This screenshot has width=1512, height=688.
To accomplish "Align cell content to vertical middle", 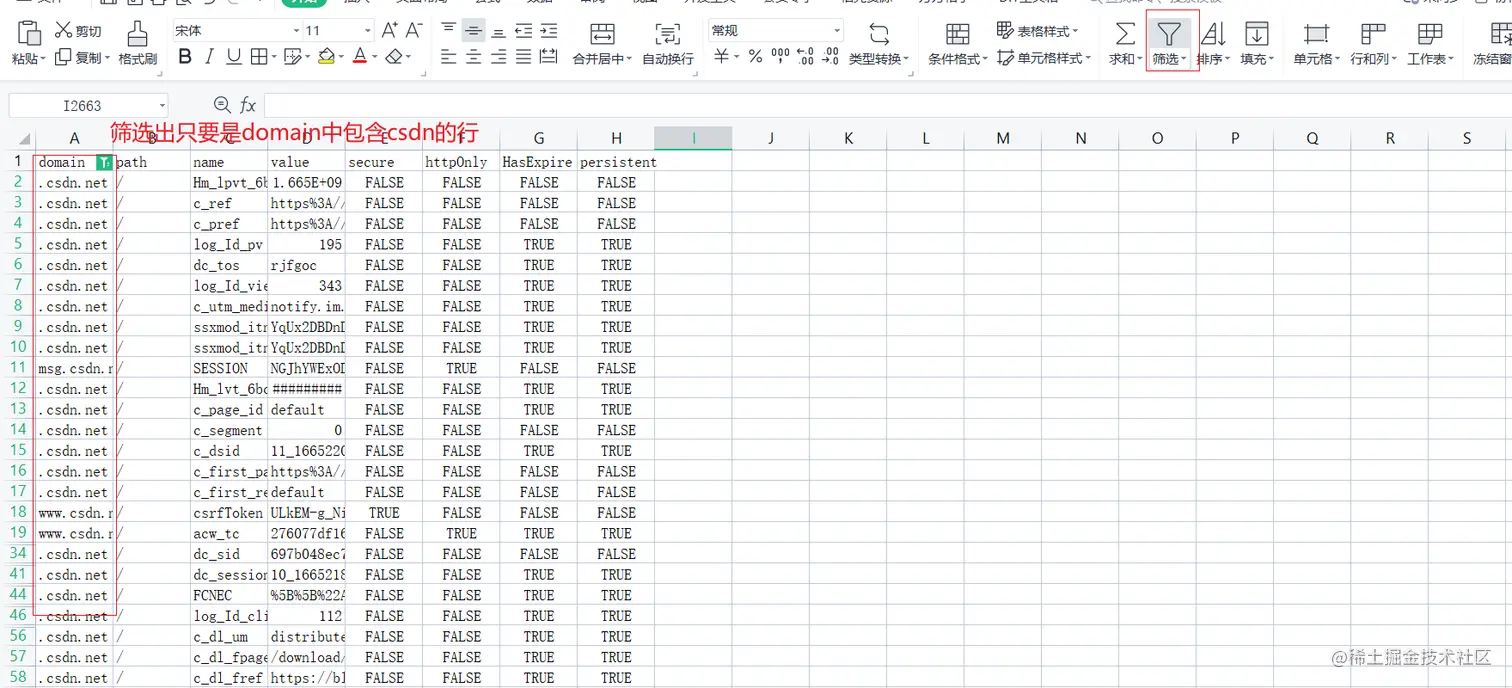I will coord(474,31).
